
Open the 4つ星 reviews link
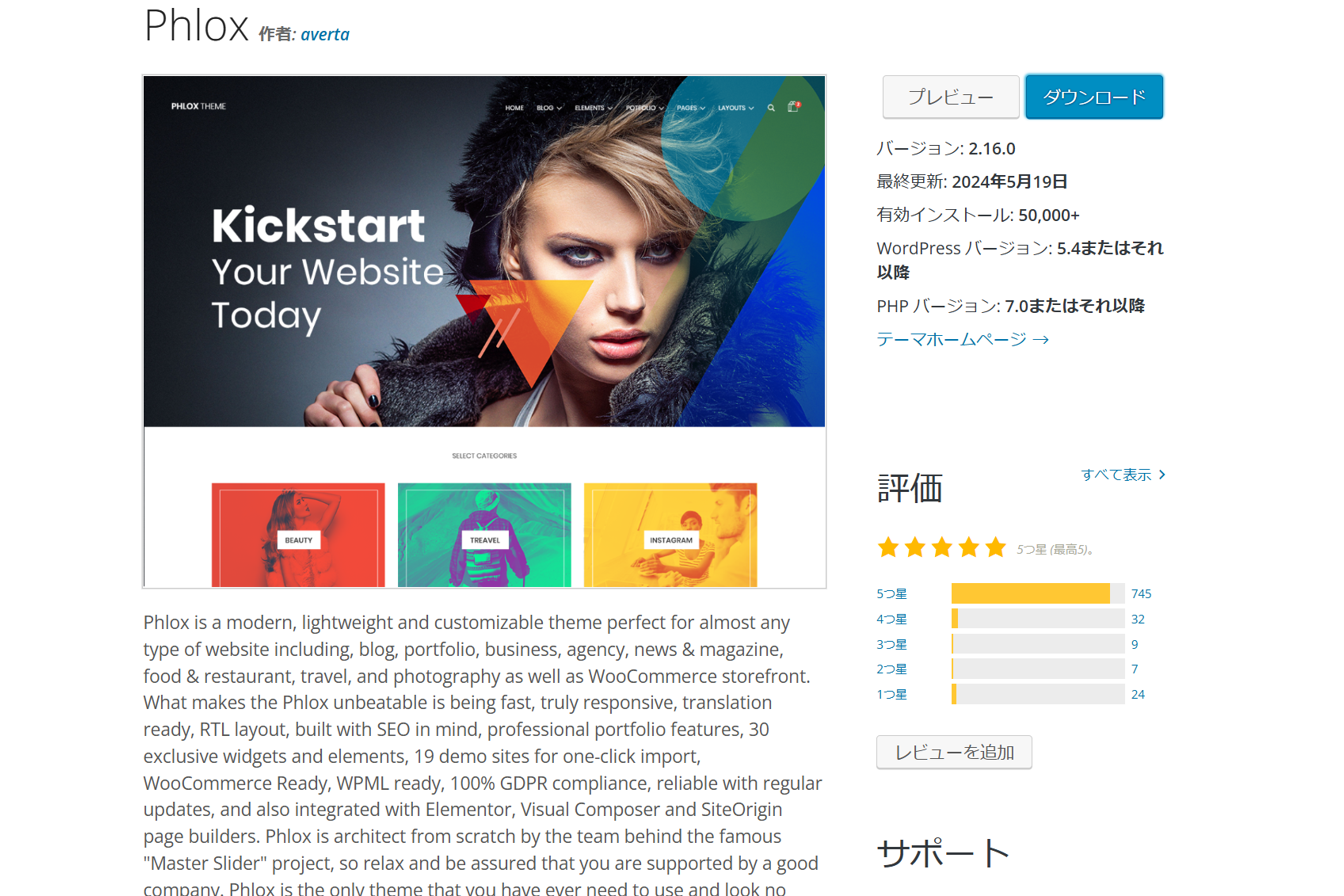[x=891, y=619]
